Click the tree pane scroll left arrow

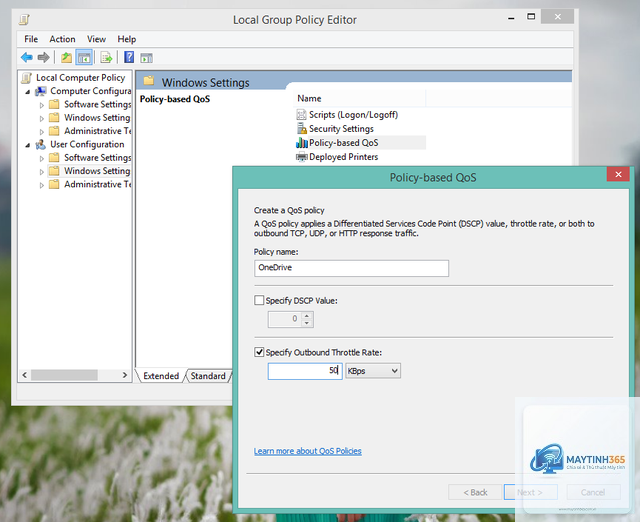tap(24, 375)
